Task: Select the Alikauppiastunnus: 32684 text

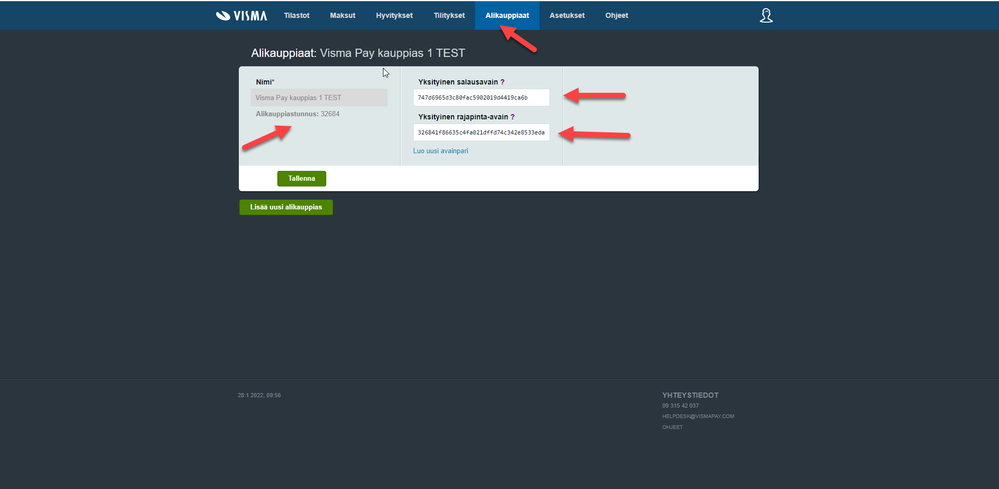Action: coord(298,114)
